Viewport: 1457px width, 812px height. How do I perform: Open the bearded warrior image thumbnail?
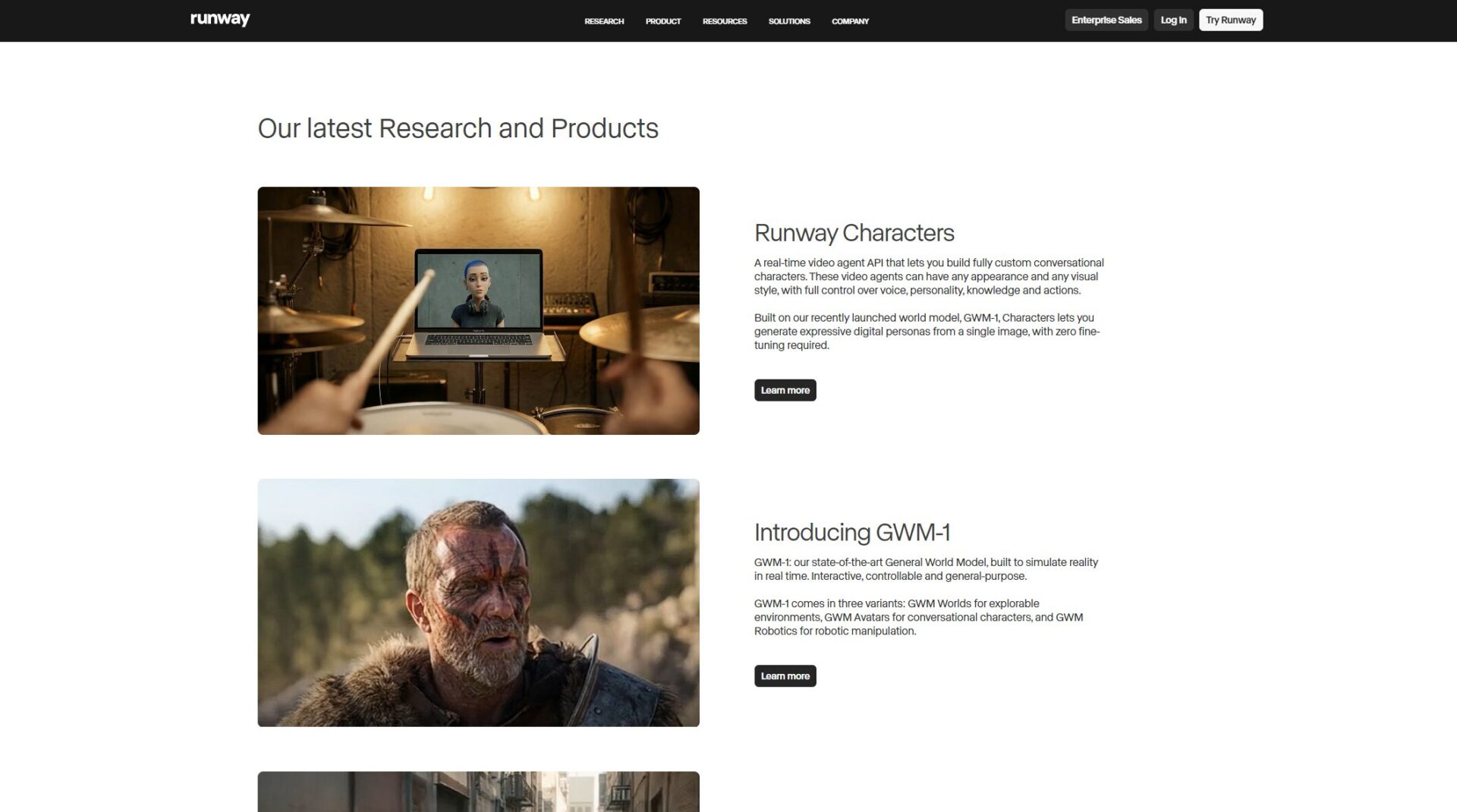(x=478, y=603)
